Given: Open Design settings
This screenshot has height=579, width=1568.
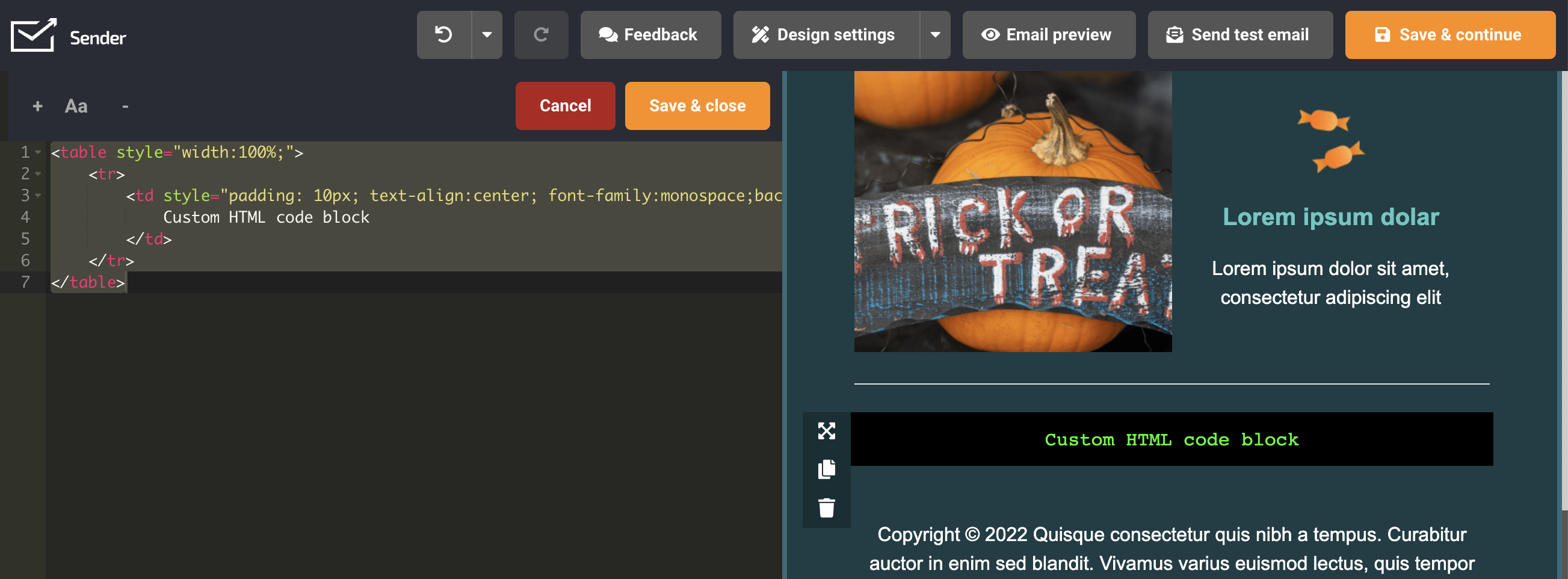Looking at the screenshot, I should coord(826,35).
